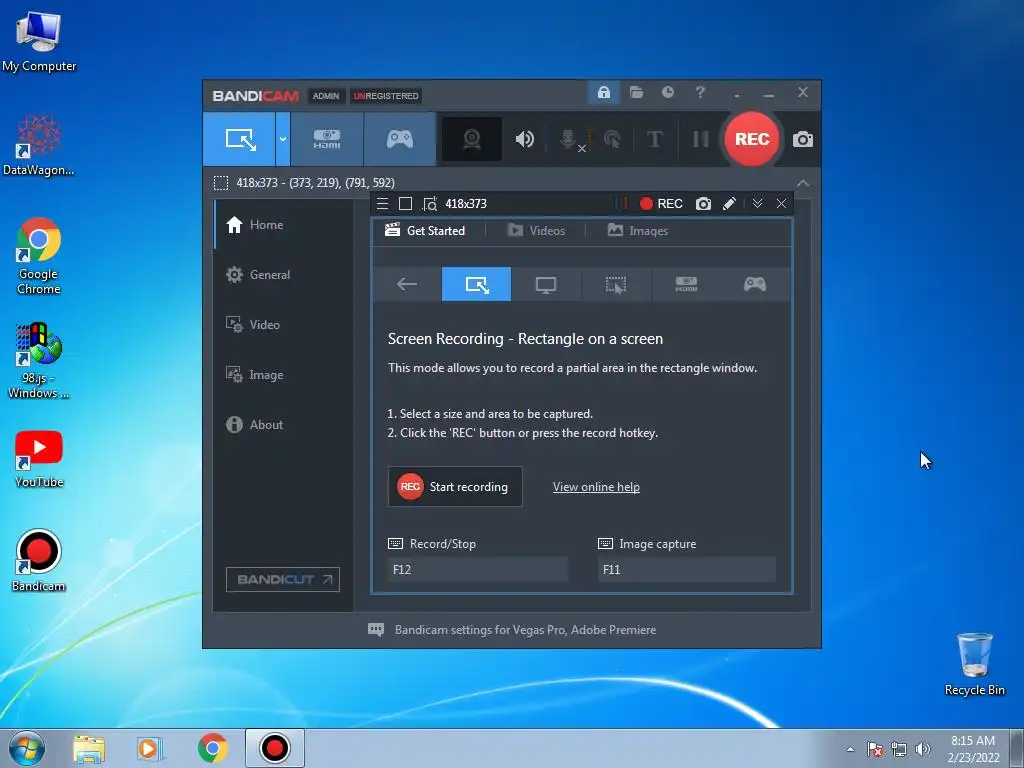This screenshot has height=768, width=1024.
Task: Open the scheduled recording clock icon
Action: 667,92
